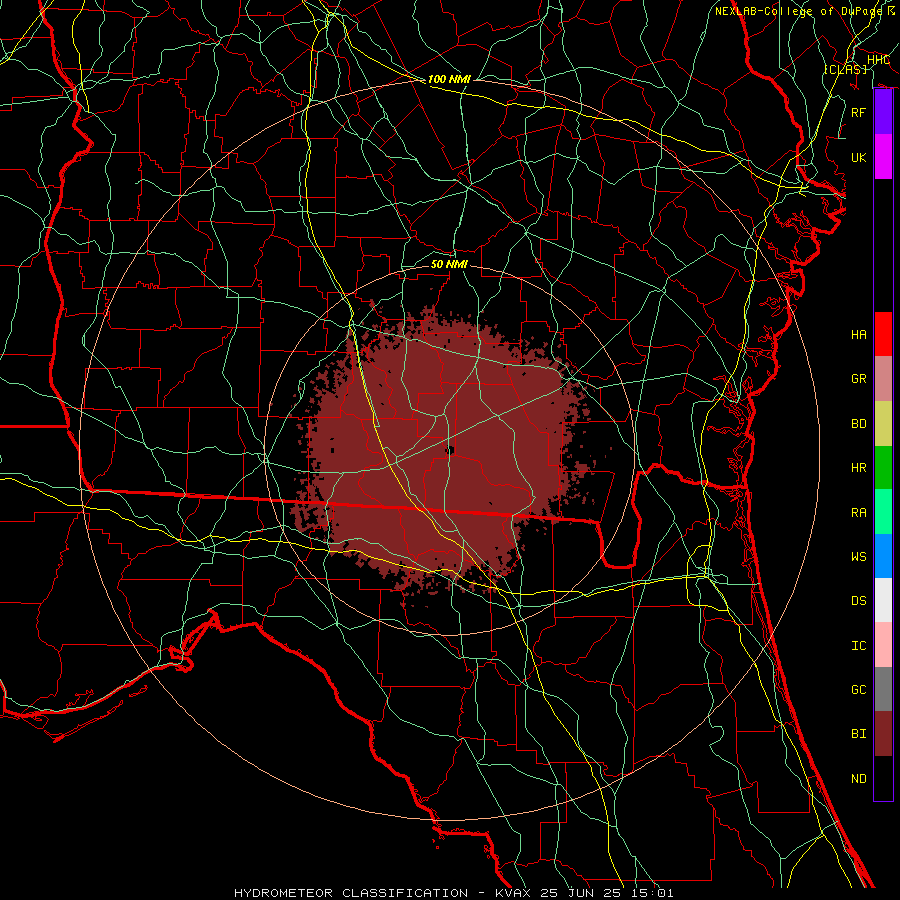Click the UK legend label
The image size is (900, 900).
859,157
